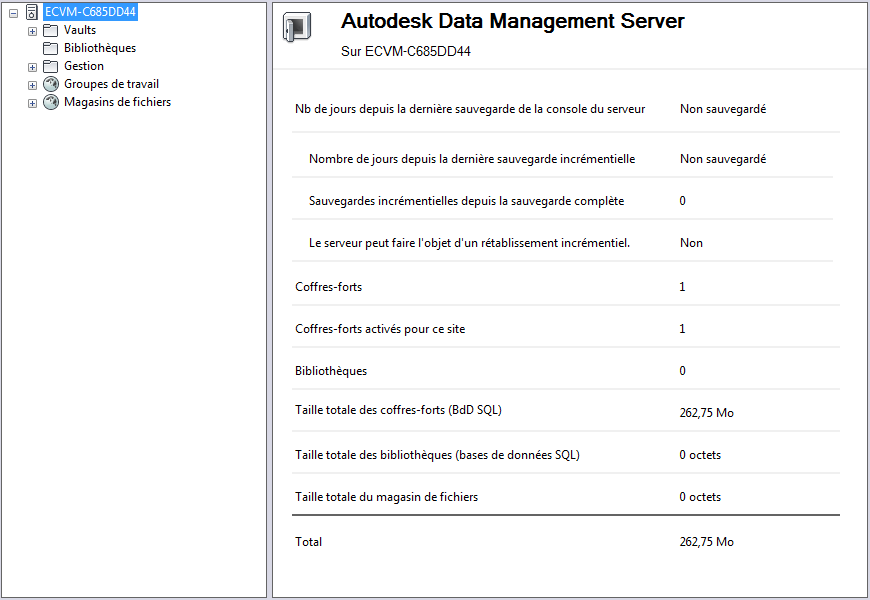Collapse the ECVM-C685DD44 root node

(x=13, y=12)
